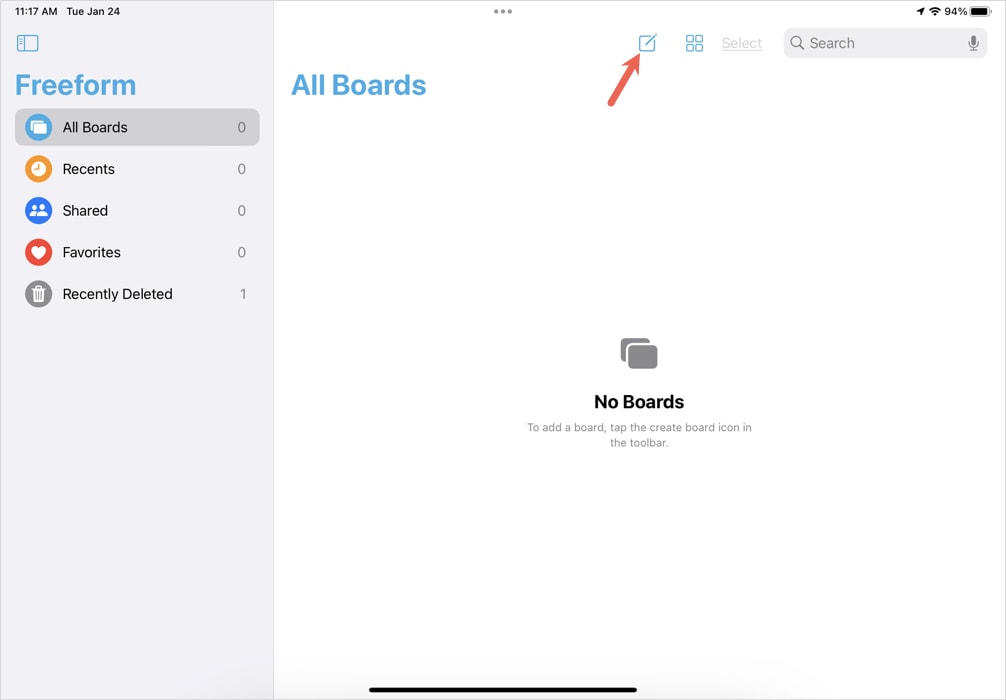Open the view options grid icon
Image resolution: width=1006 pixels, height=700 pixels.
coord(694,43)
